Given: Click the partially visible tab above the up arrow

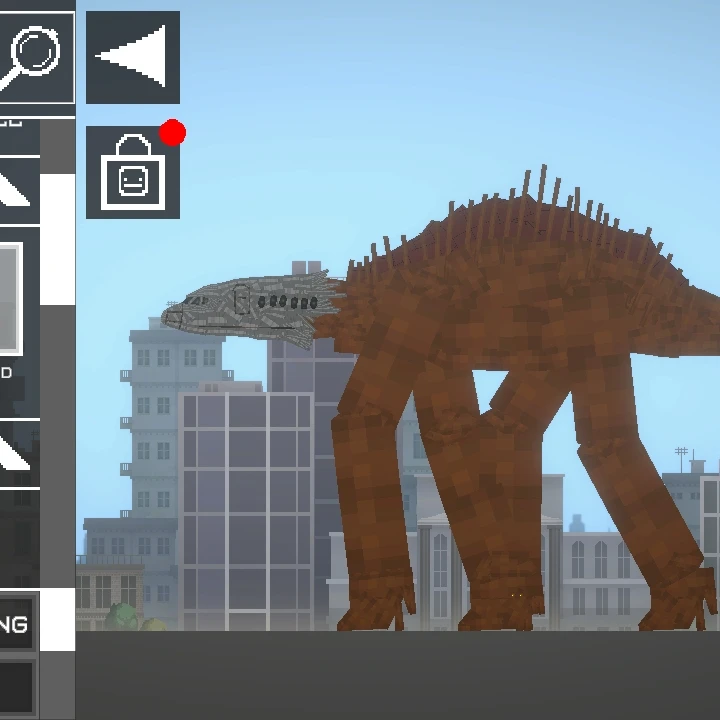Looking at the screenshot, I should tap(19, 137).
